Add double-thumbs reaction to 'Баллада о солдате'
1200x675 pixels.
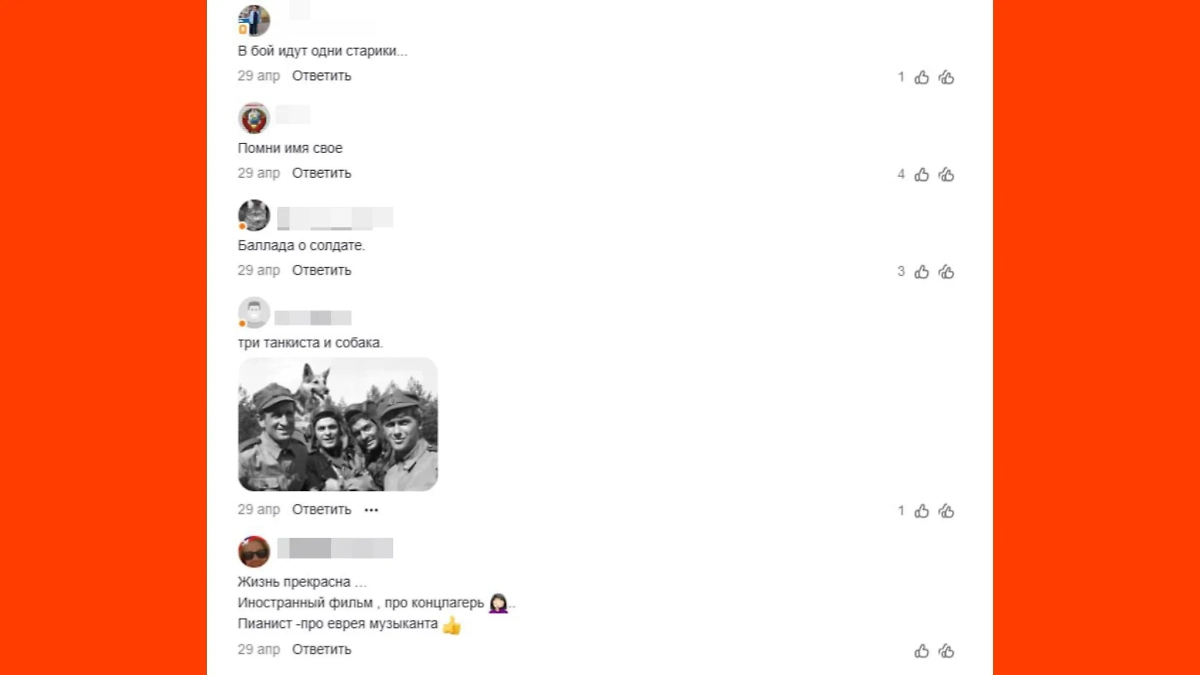click(x=947, y=271)
